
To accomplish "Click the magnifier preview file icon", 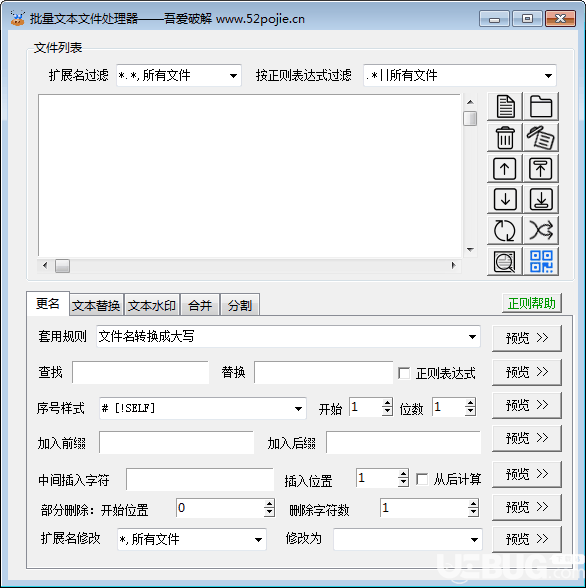I will click(505, 261).
